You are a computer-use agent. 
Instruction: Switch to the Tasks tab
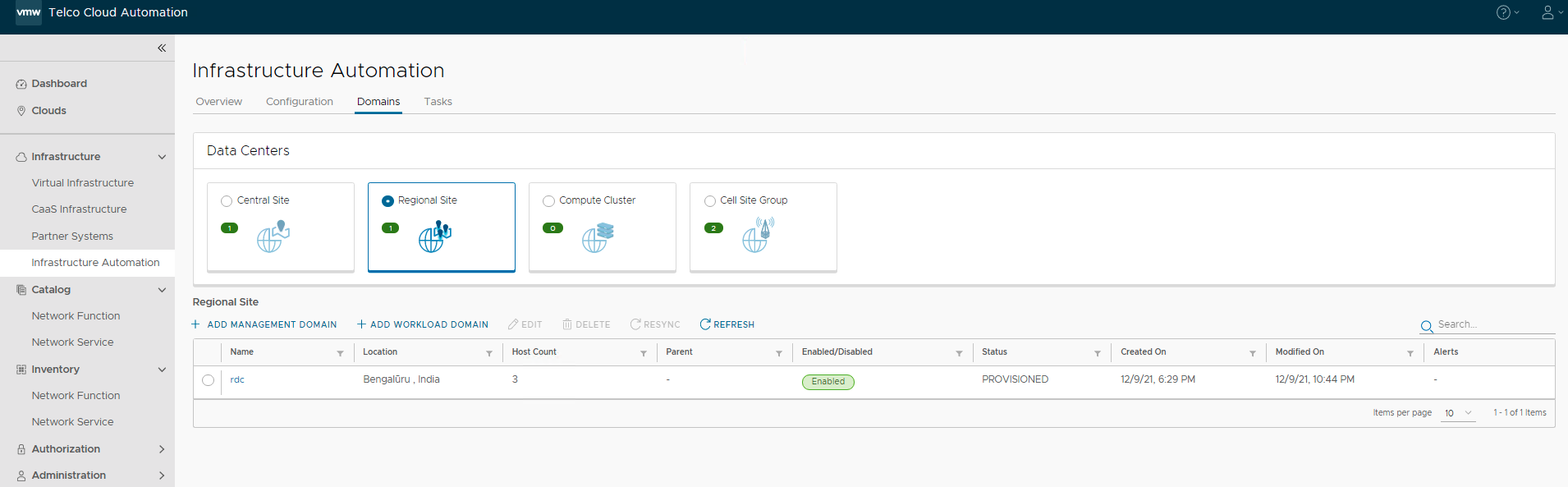pos(438,102)
